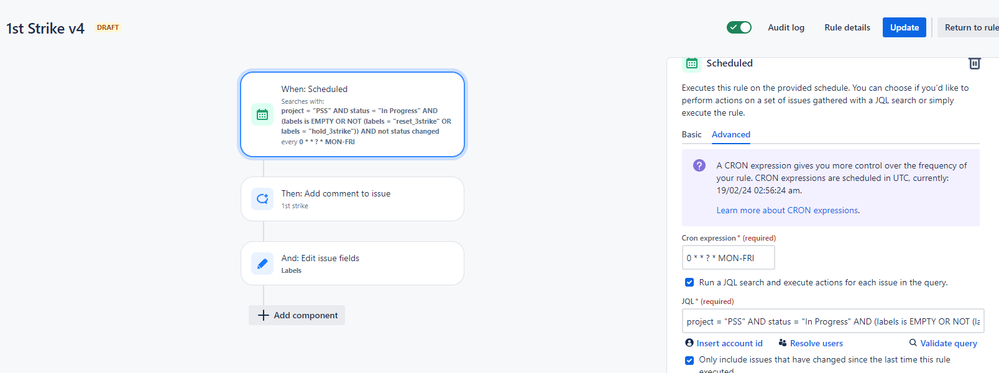Click the blue Update button
Screen dimensions: 999x373
point(904,27)
